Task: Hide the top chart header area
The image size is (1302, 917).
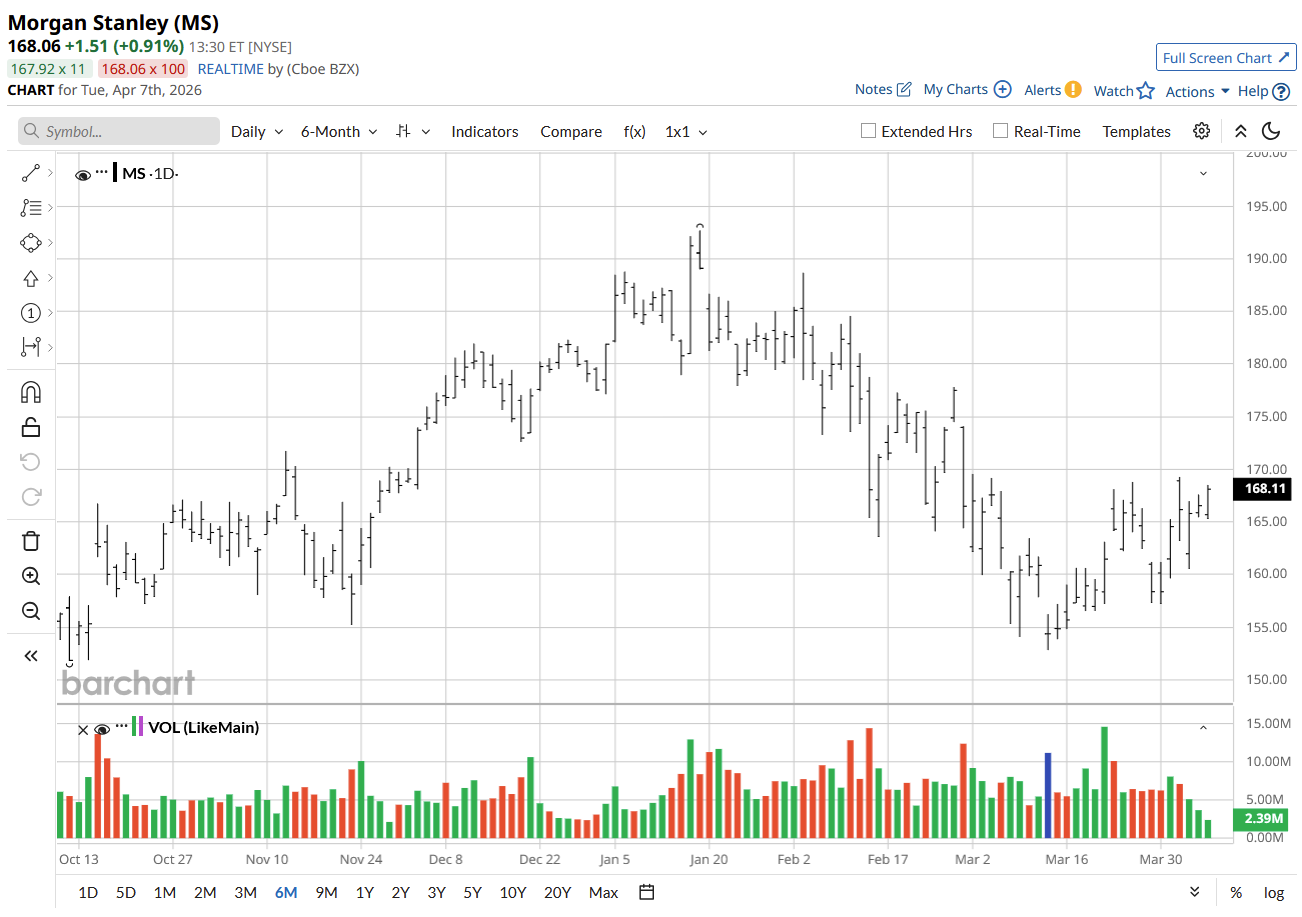Action: pos(1240,131)
